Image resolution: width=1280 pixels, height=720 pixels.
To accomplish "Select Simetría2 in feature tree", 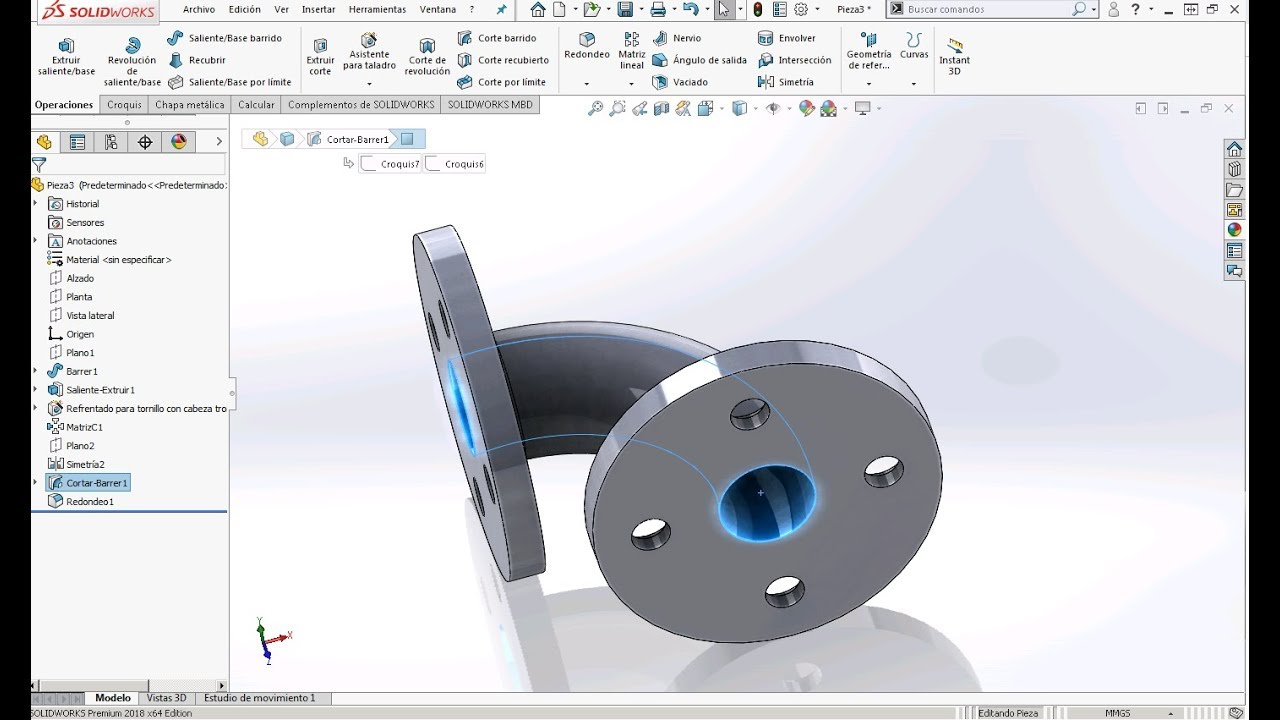I will pyautogui.click(x=76, y=464).
